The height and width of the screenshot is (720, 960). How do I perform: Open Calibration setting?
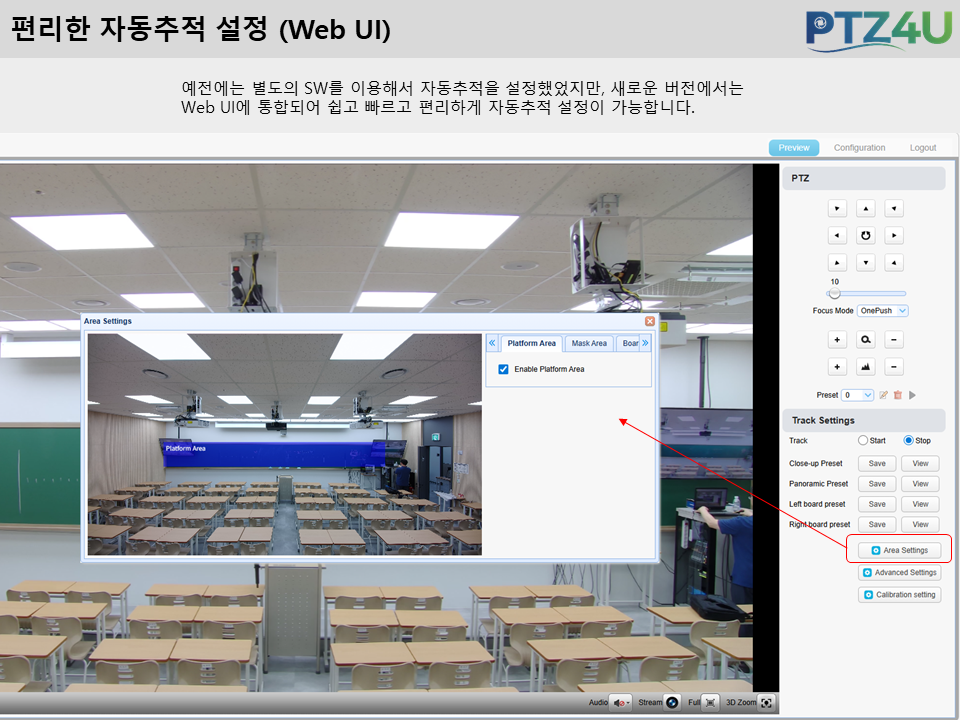pos(899,594)
